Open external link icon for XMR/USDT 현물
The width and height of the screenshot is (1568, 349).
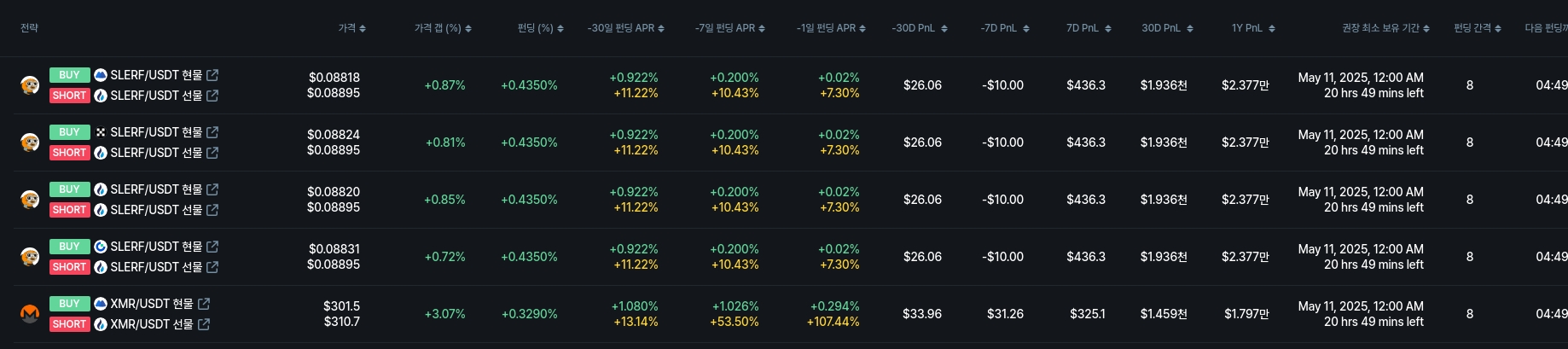coord(204,304)
